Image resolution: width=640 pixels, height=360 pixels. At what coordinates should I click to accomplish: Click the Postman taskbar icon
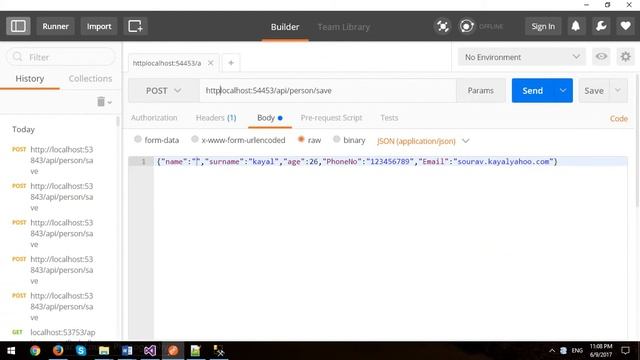[173, 351]
